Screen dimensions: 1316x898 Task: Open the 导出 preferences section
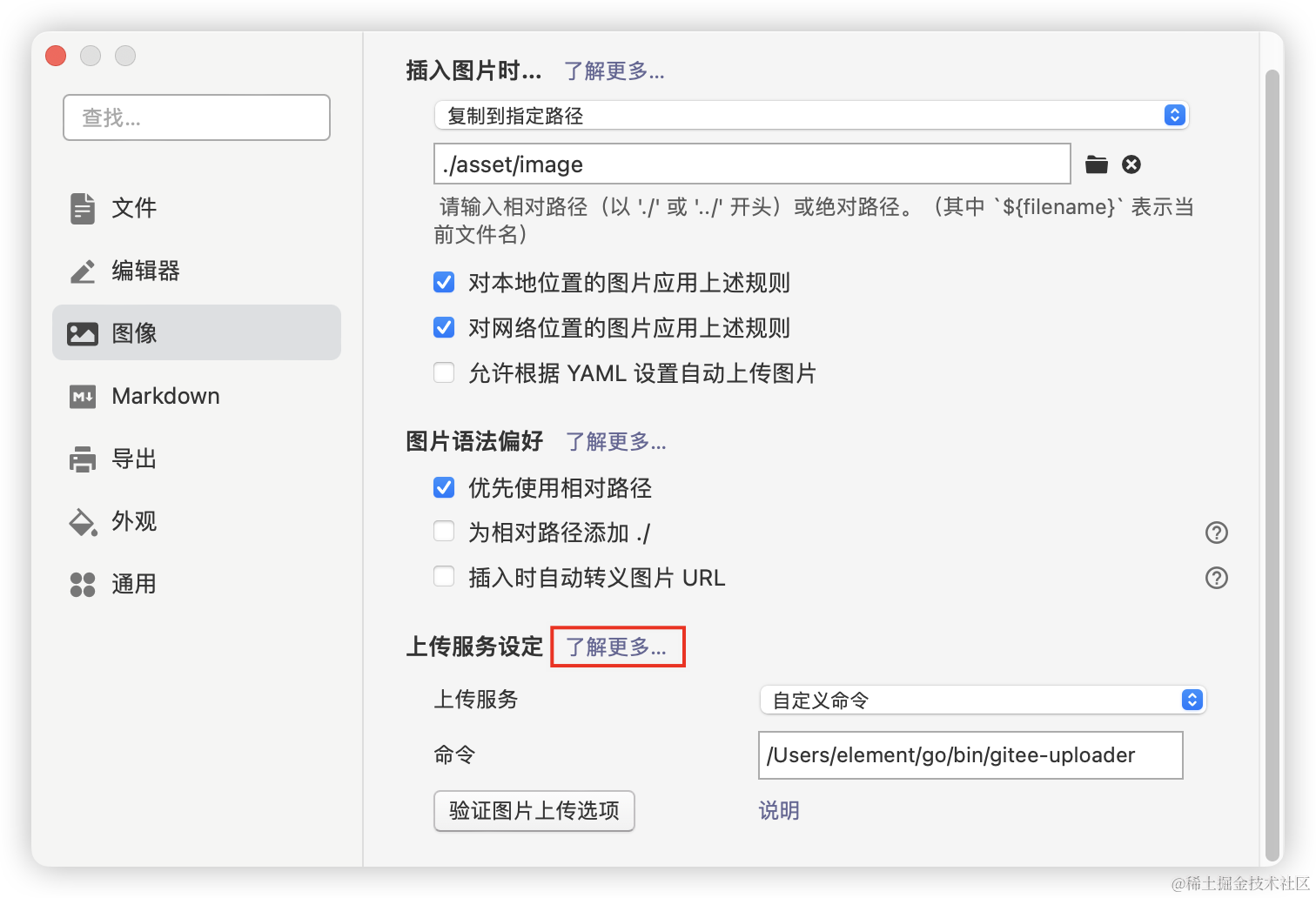click(x=197, y=459)
